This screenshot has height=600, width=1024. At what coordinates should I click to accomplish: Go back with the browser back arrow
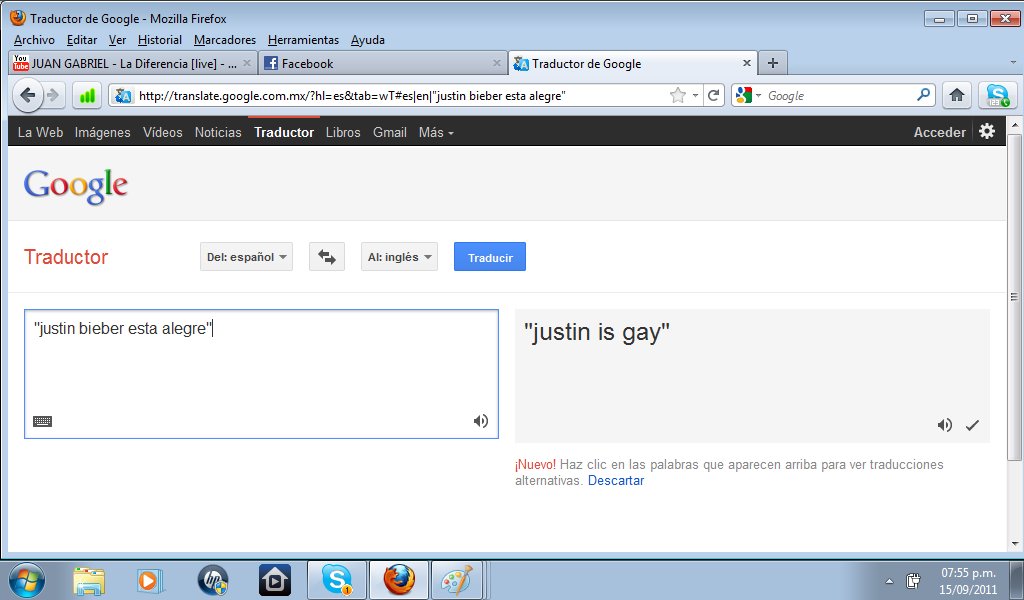(27, 95)
